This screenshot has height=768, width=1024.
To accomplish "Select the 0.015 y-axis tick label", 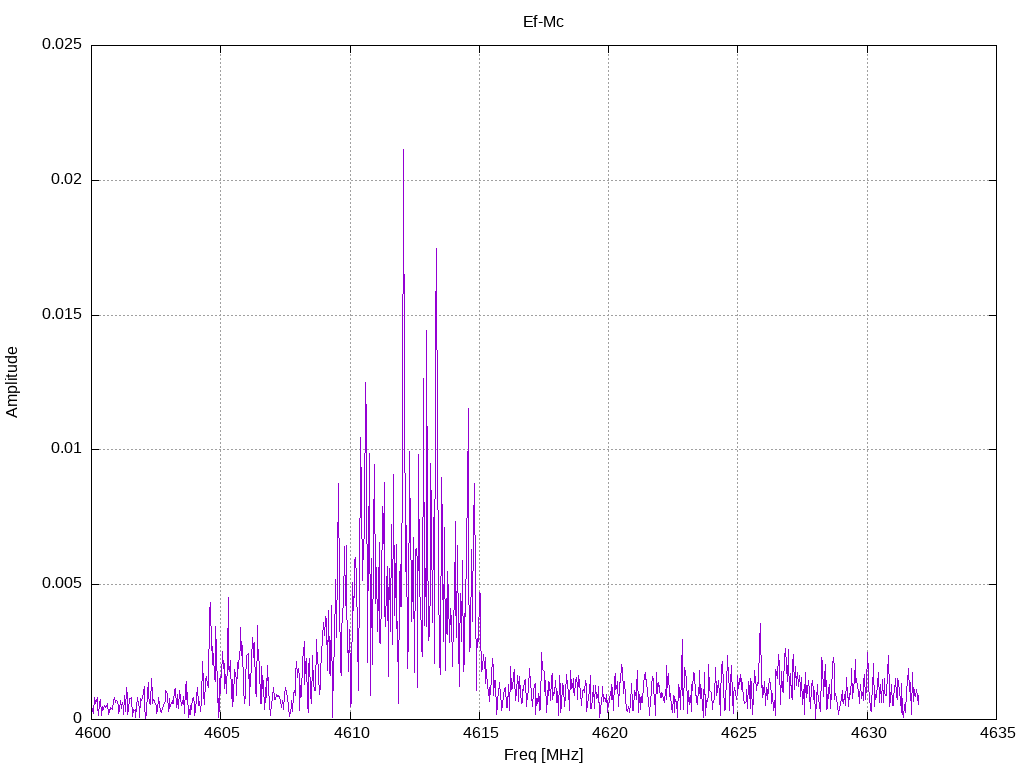I will (x=61, y=315).
